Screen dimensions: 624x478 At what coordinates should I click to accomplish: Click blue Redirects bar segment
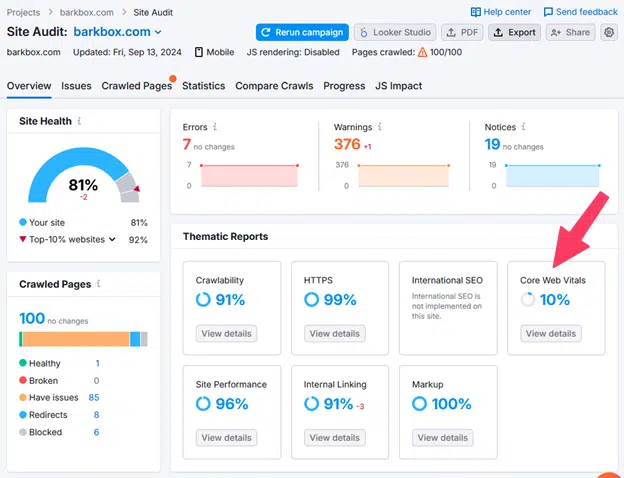[x=135, y=339]
